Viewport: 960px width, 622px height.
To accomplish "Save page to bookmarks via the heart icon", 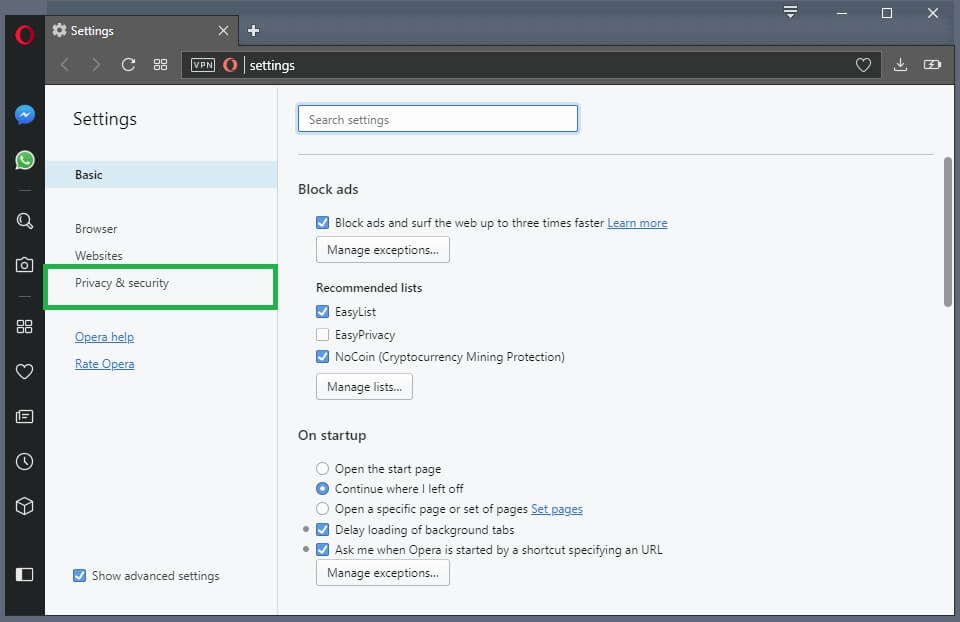I will (863, 64).
